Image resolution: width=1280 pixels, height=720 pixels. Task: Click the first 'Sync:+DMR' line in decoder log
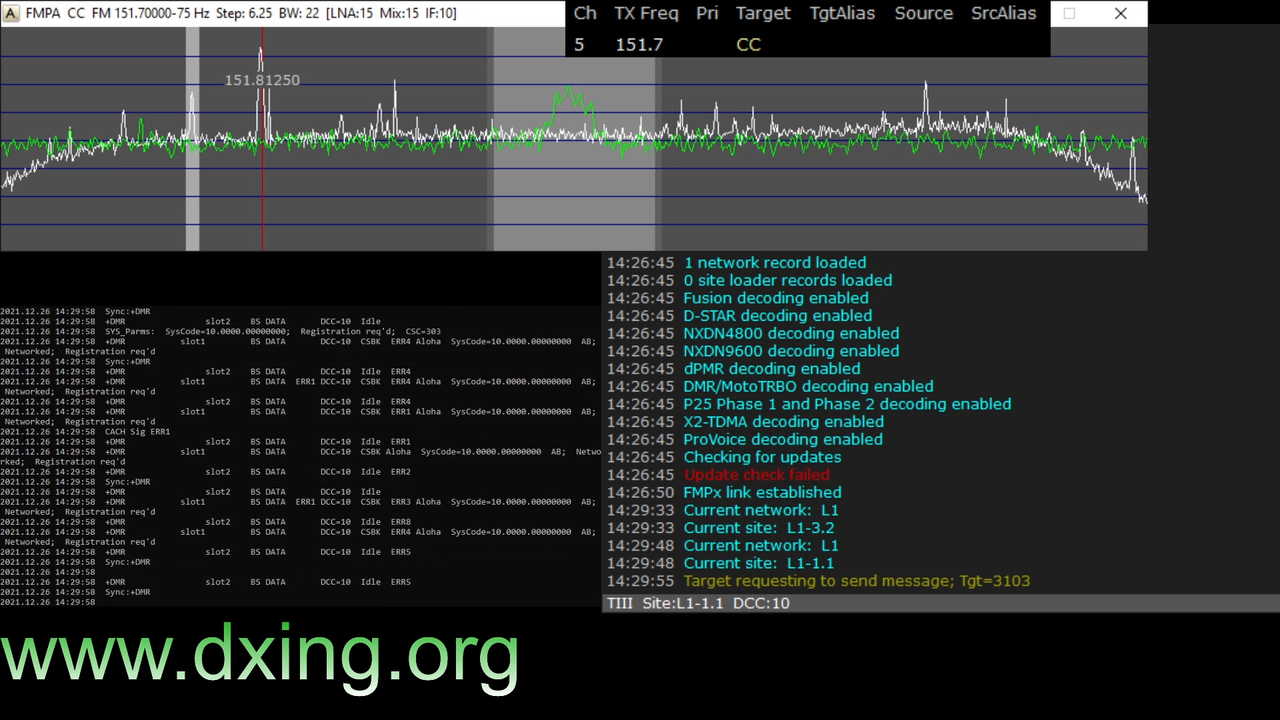(75, 311)
